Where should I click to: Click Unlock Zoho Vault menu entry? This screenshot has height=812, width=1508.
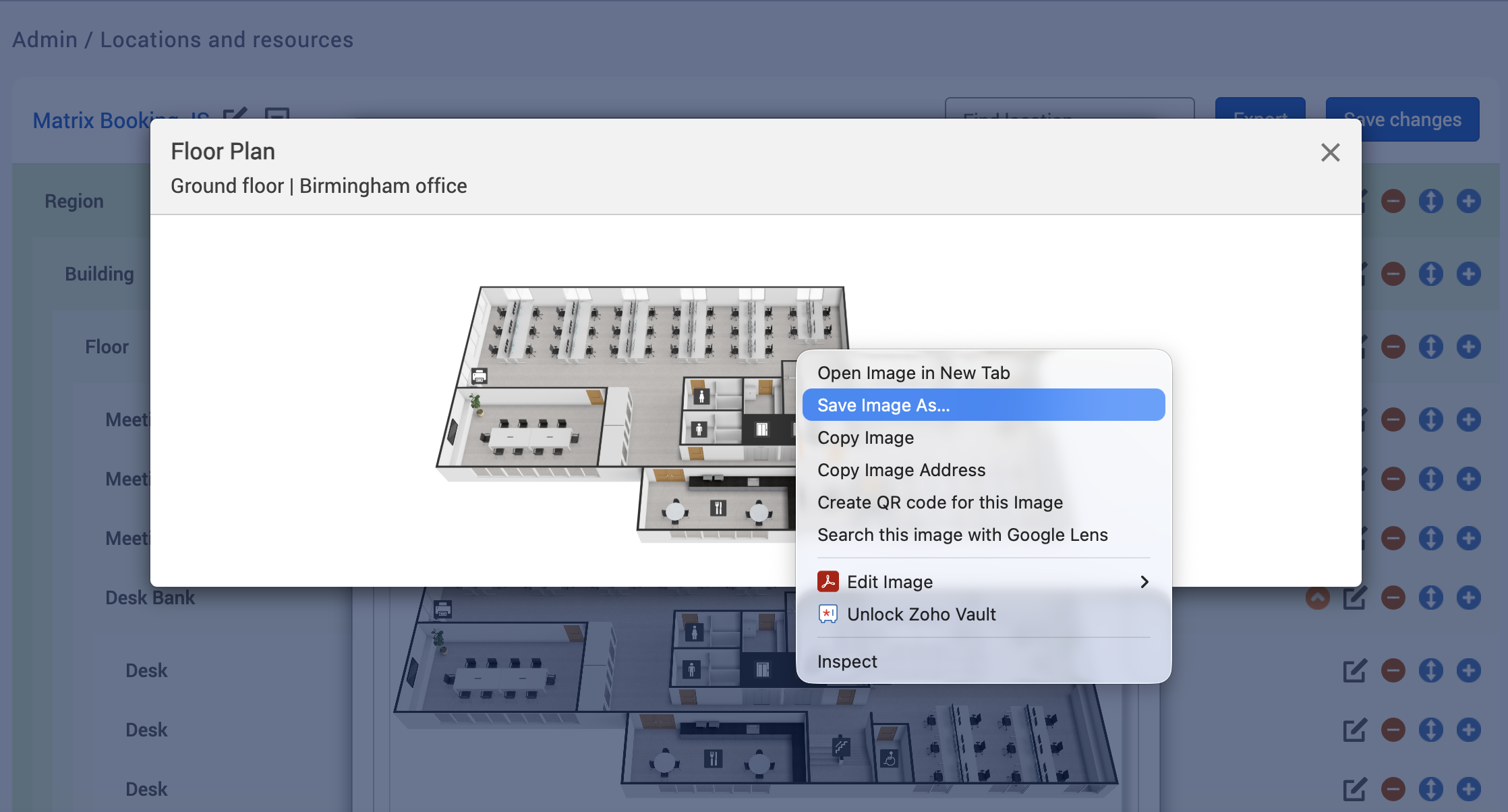984,614
